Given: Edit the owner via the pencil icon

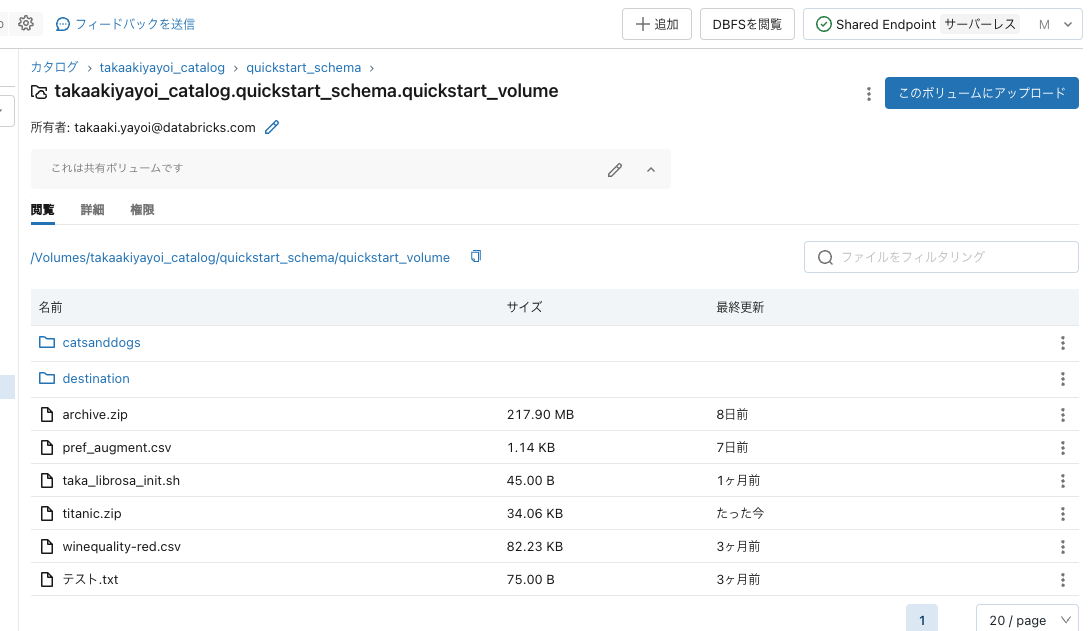Looking at the screenshot, I should pos(271,128).
